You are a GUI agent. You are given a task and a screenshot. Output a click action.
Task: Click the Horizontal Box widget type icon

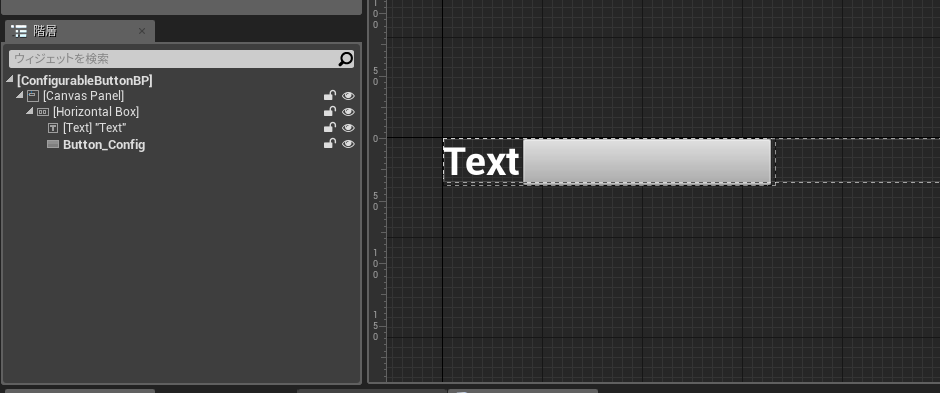click(43, 112)
